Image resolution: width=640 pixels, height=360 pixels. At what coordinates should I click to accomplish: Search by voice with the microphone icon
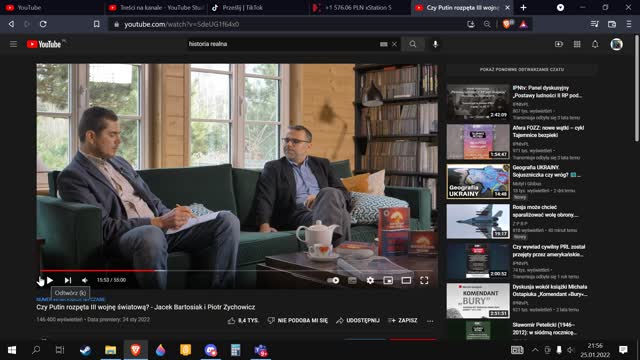[436, 44]
